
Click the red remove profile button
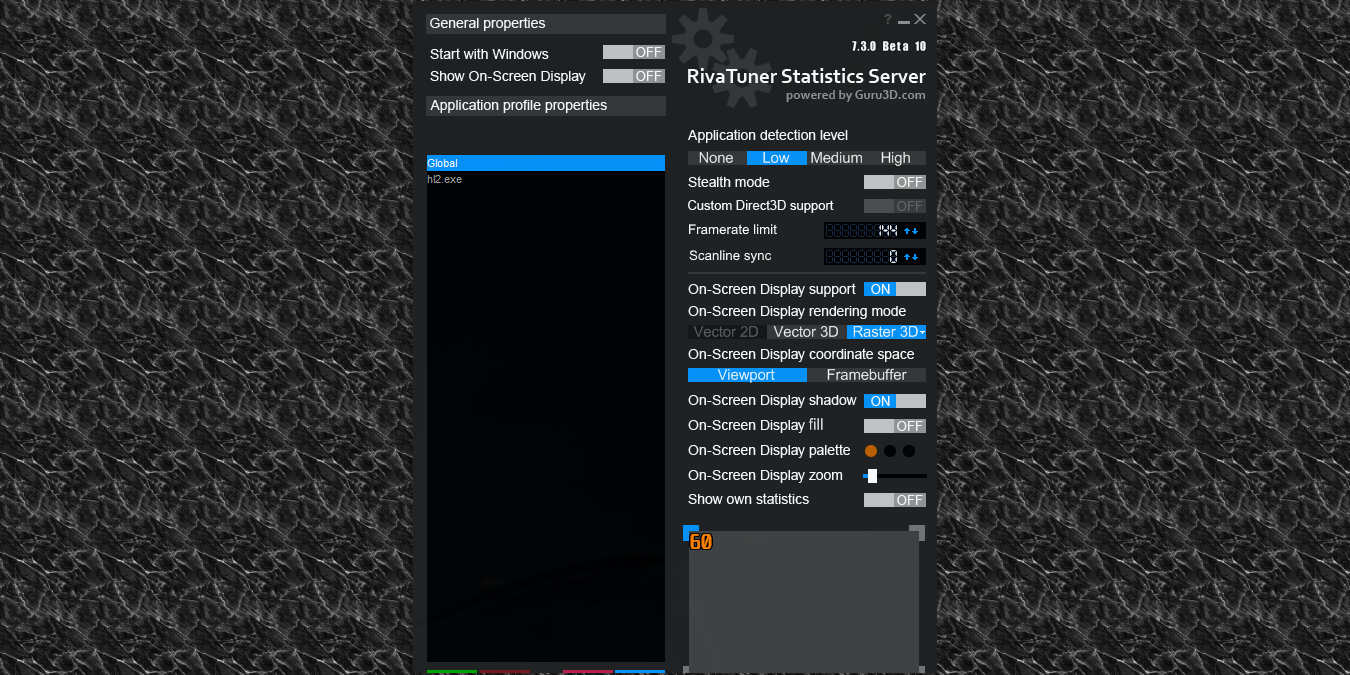pos(506,672)
